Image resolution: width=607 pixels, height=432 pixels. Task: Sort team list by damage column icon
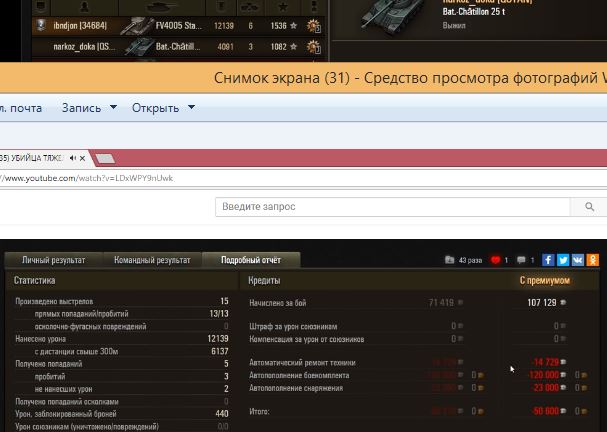(x=222, y=7)
